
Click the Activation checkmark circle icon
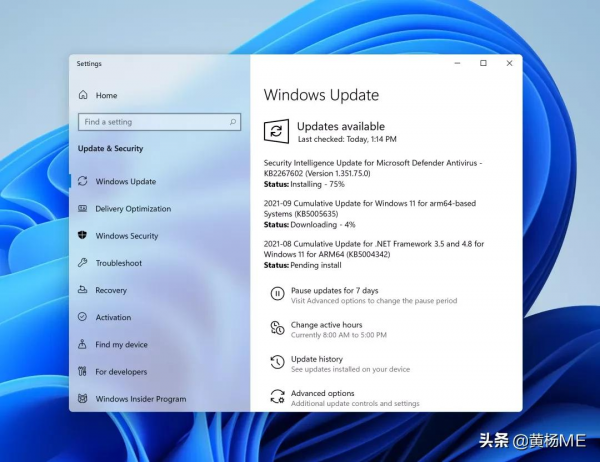82,317
